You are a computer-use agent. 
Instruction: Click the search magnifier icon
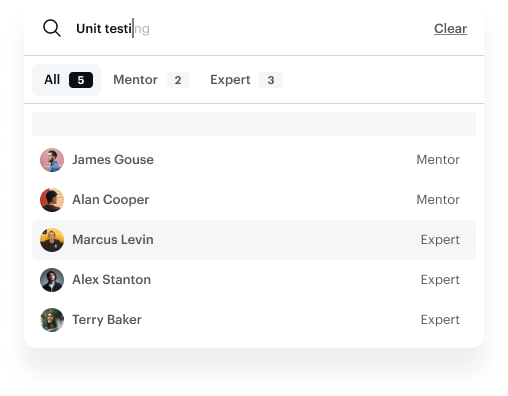52,28
